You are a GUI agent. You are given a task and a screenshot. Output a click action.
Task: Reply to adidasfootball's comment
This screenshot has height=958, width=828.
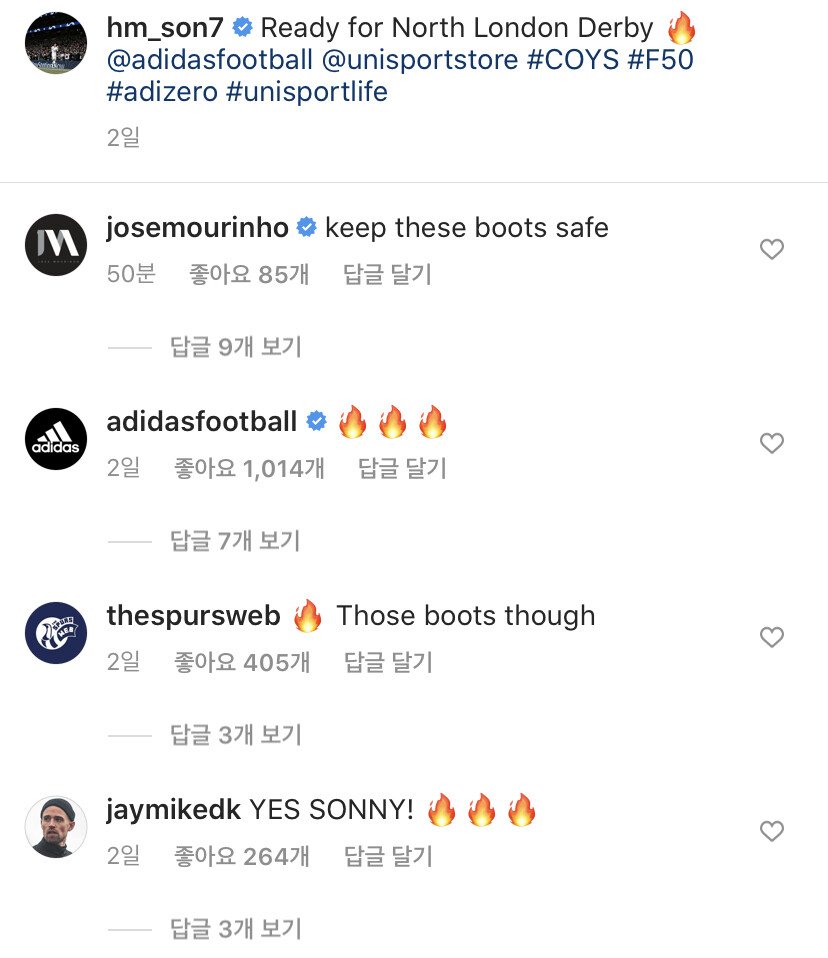pos(402,468)
